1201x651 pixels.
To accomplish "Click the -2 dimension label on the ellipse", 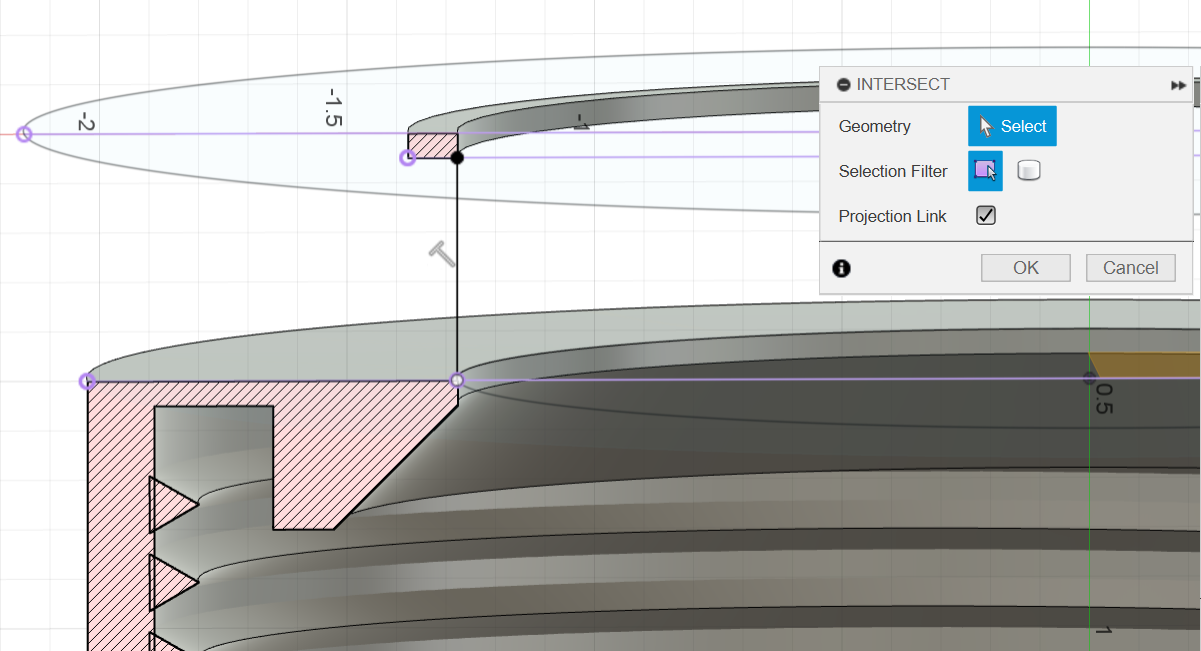I will [85, 123].
